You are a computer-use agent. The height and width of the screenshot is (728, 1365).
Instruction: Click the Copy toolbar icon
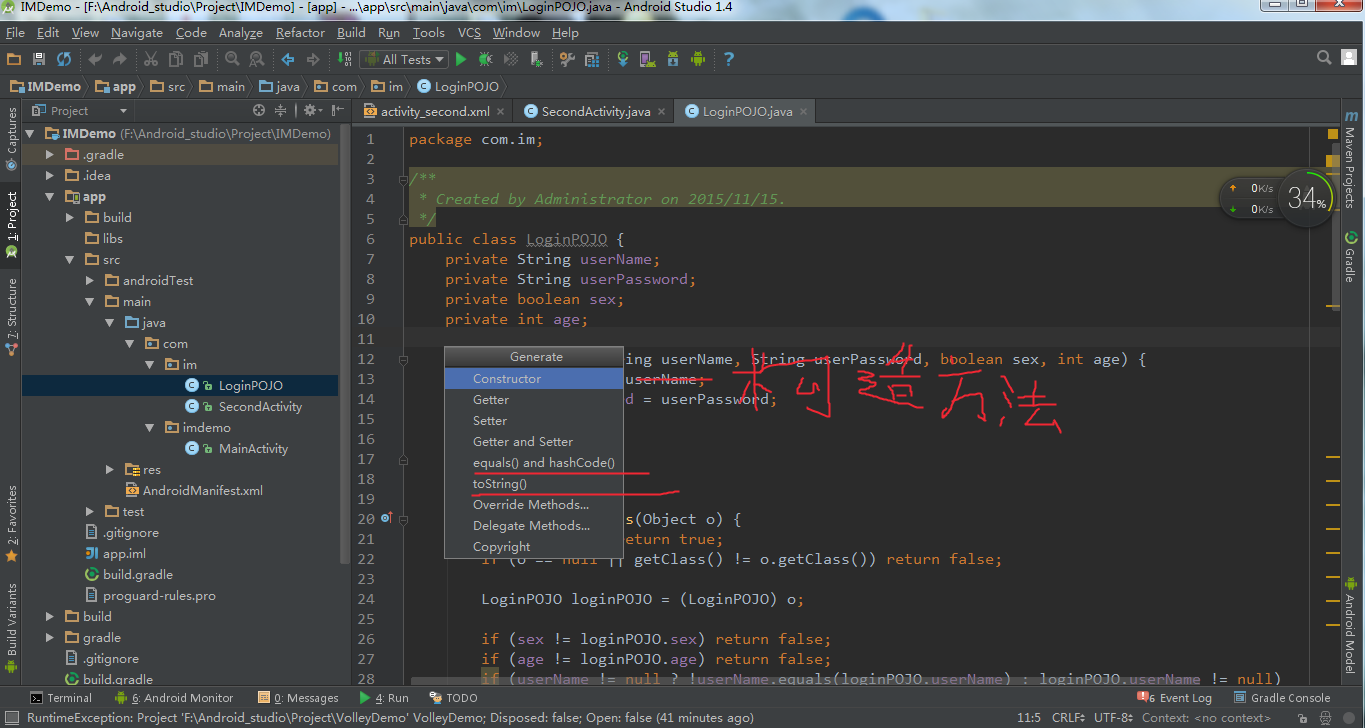pos(176,60)
